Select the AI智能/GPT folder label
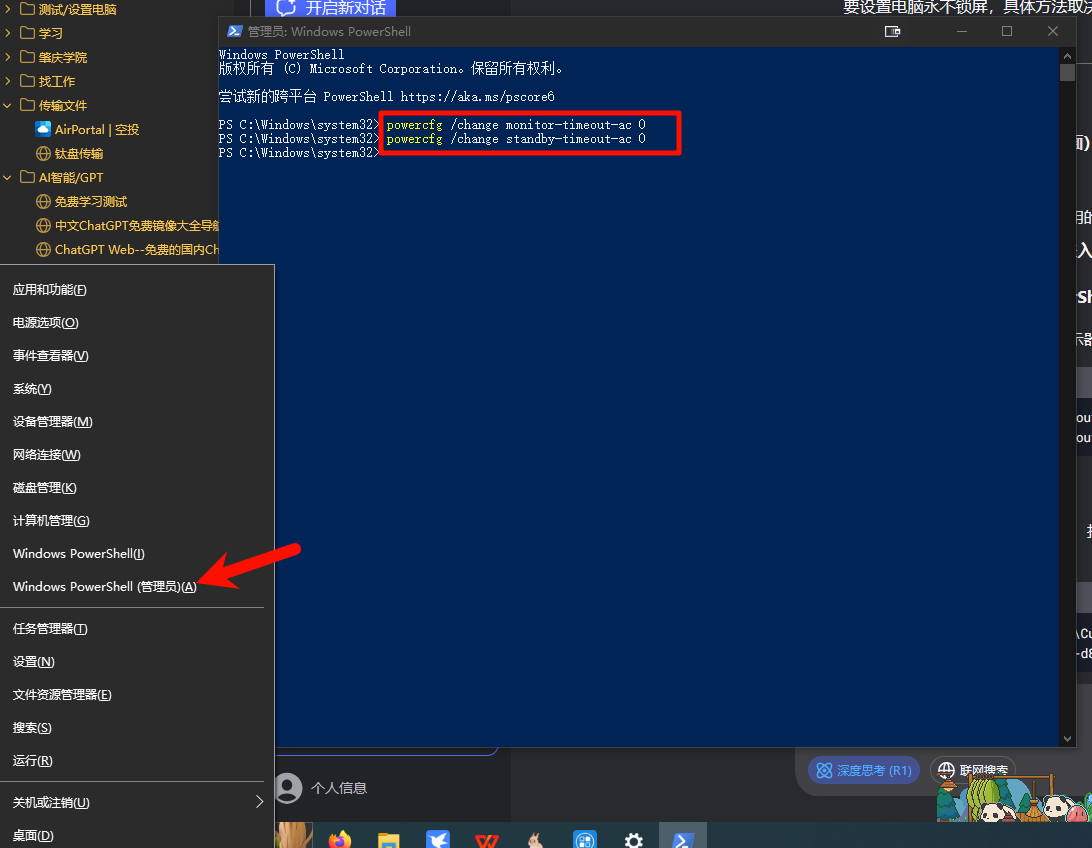 pyautogui.click(x=70, y=178)
